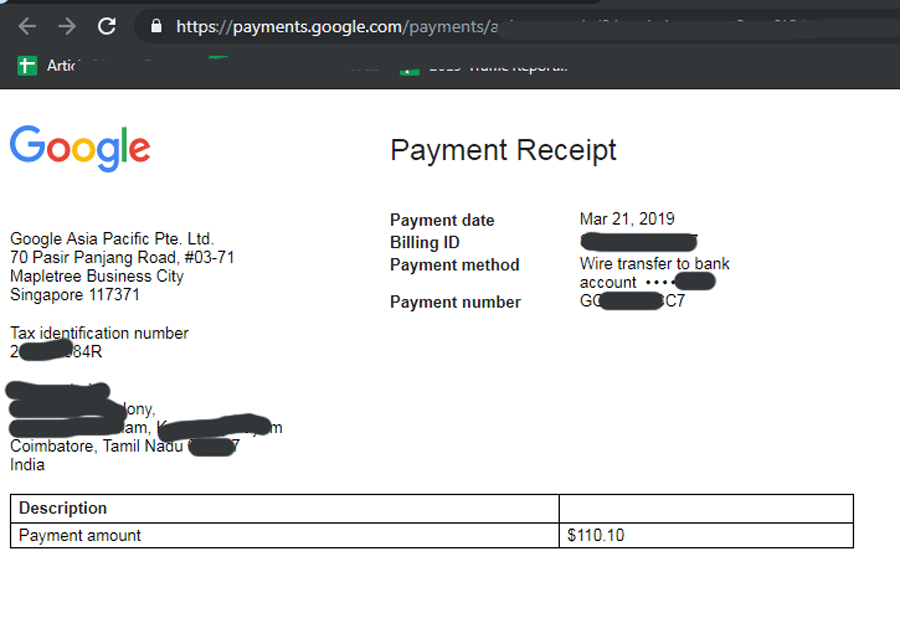Select the date Mar 21, 2019
This screenshot has width=900, height=639.
[627, 219]
